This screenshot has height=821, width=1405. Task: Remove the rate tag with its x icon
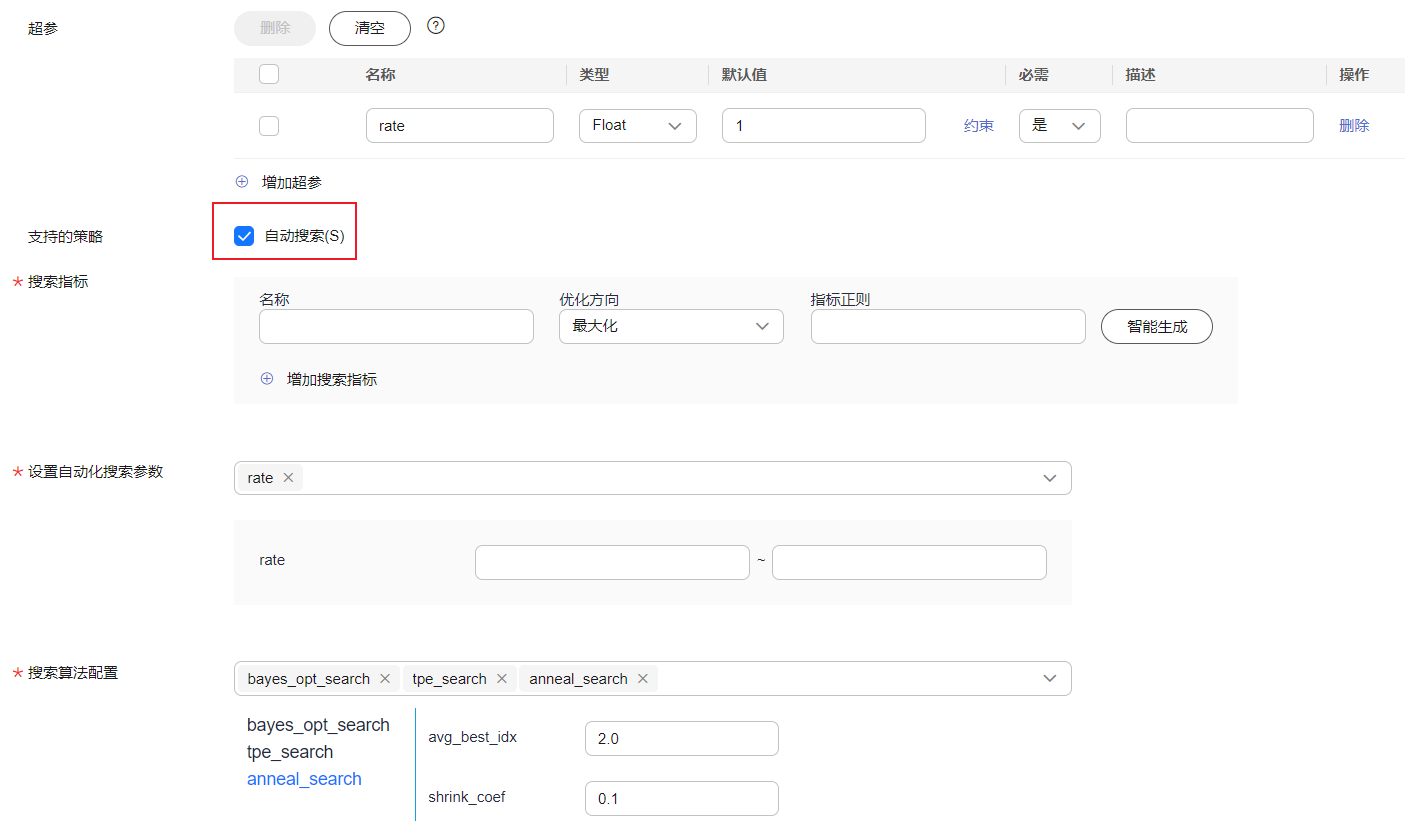288,478
